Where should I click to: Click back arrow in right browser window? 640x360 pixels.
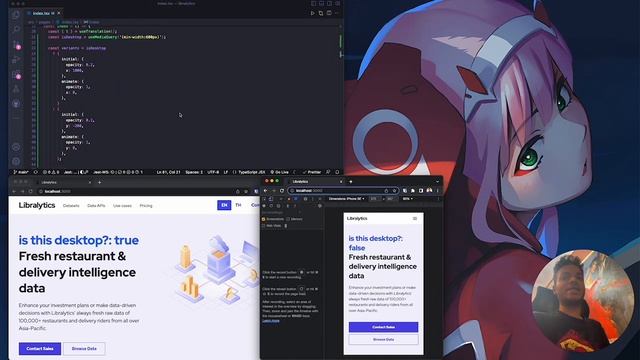pyautogui.click(x=265, y=191)
